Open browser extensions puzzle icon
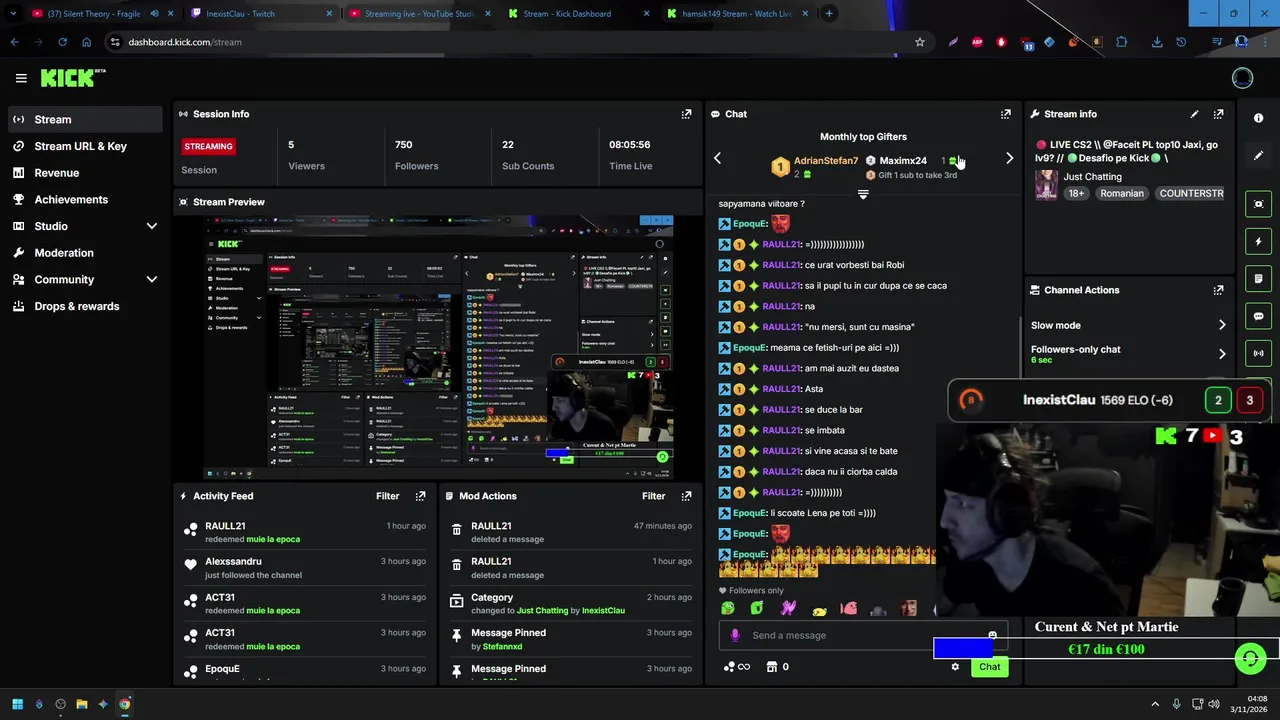The image size is (1280, 720). [1121, 42]
